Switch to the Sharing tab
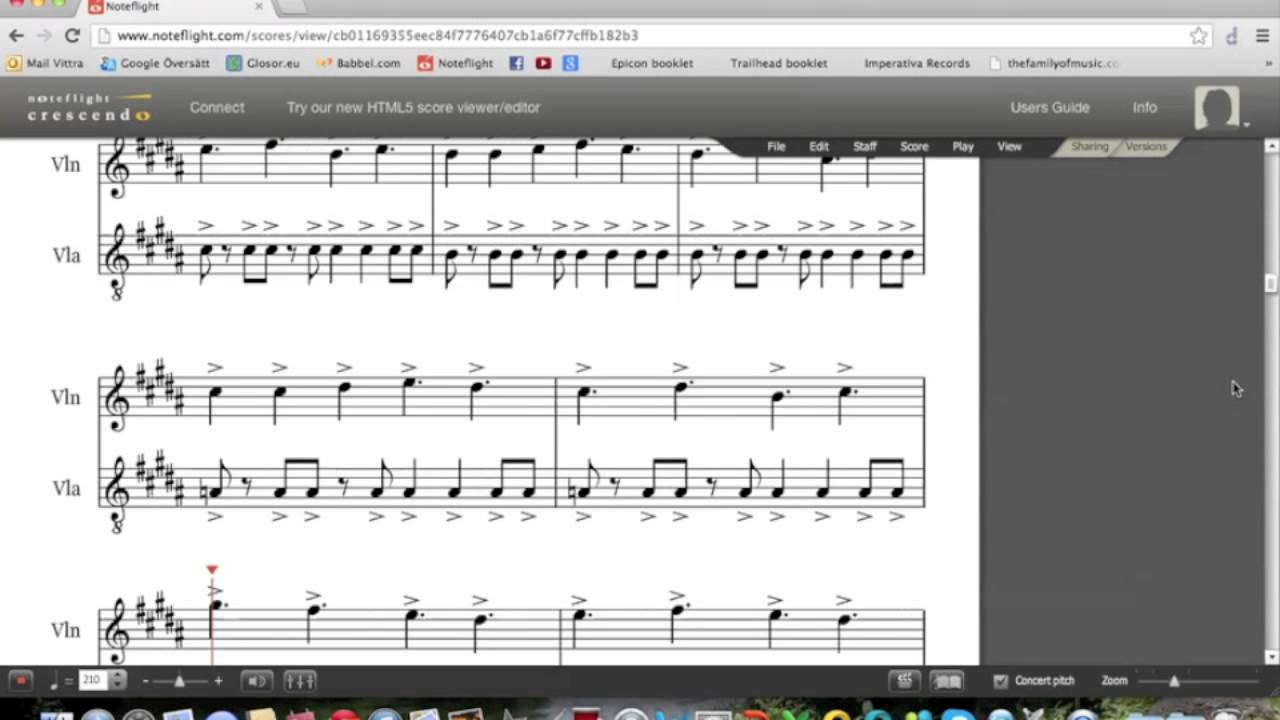Viewport: 1280px width, 720px height. point(1089,146)
